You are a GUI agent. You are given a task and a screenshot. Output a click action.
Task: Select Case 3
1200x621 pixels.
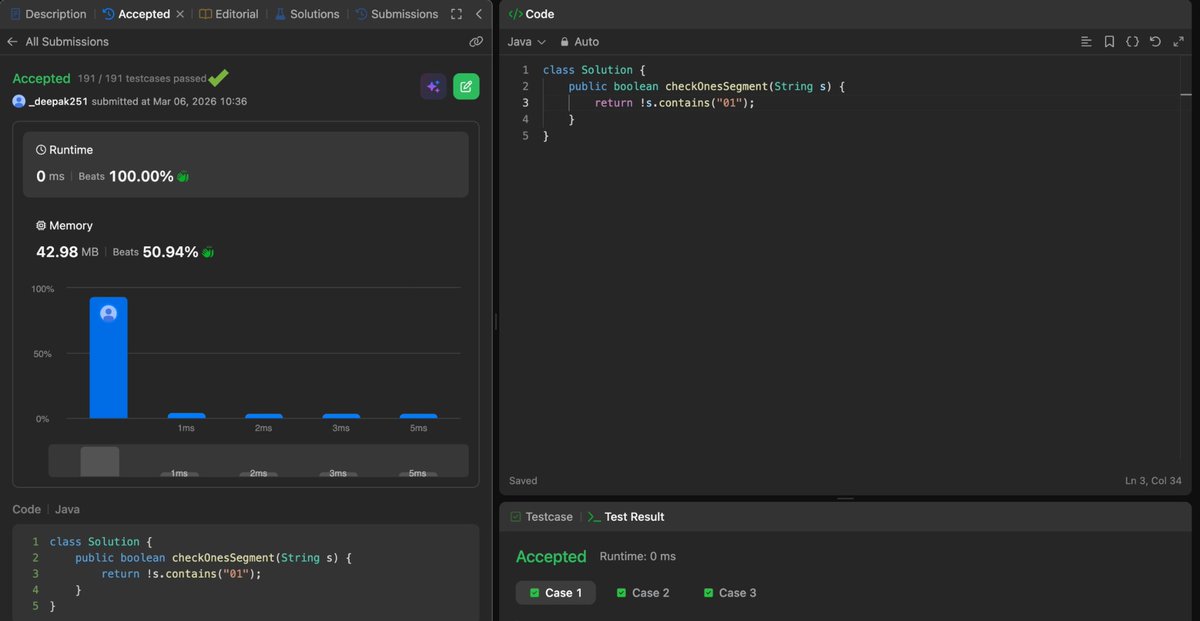(730, 593)
